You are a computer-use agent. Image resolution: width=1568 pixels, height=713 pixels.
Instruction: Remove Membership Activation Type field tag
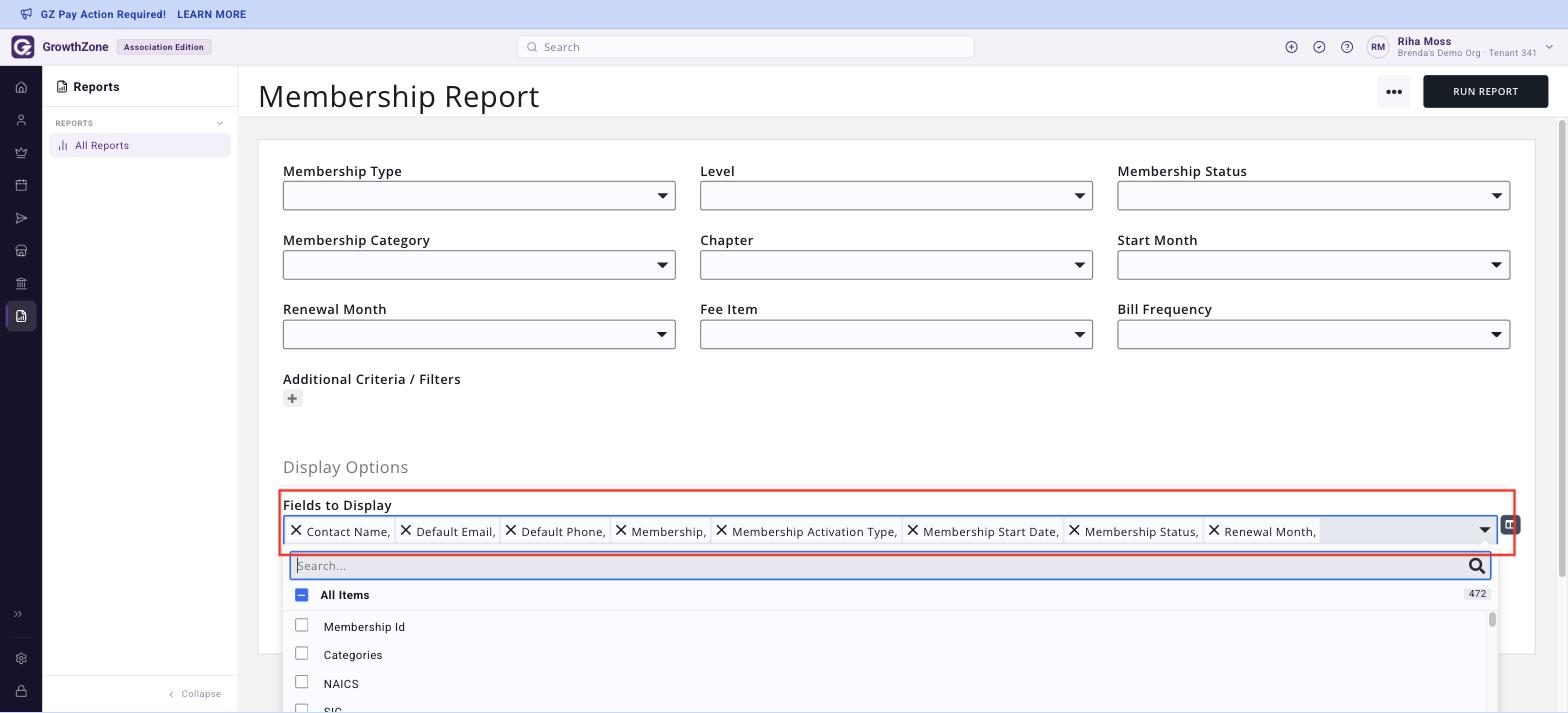pos(722,530)
